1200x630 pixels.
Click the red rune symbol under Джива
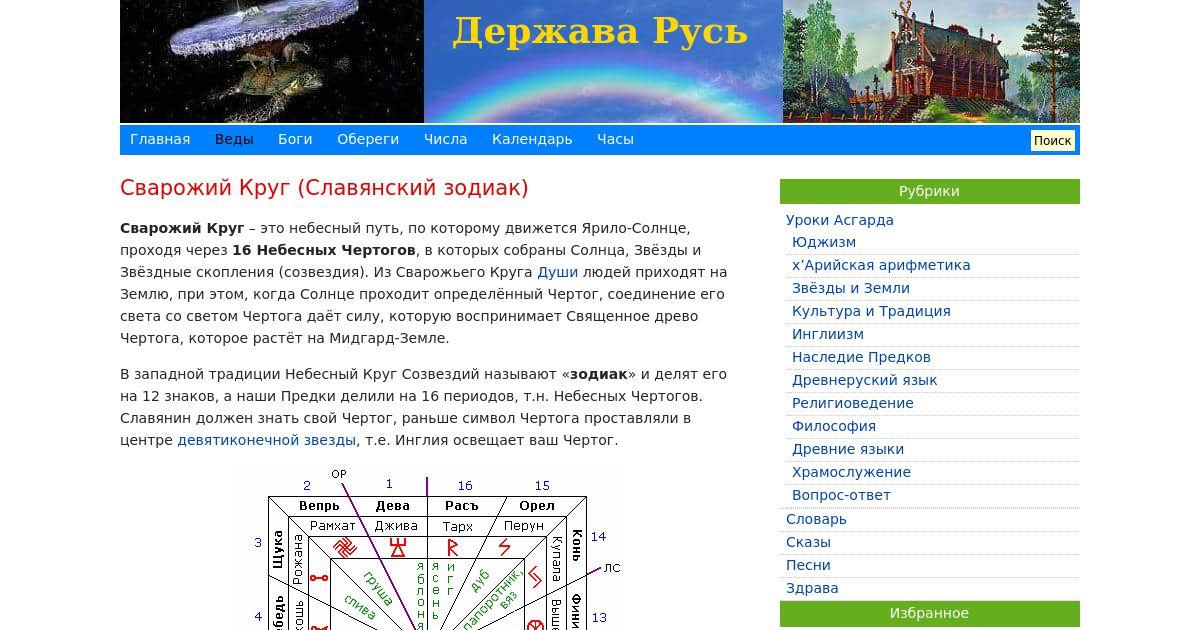398,548
